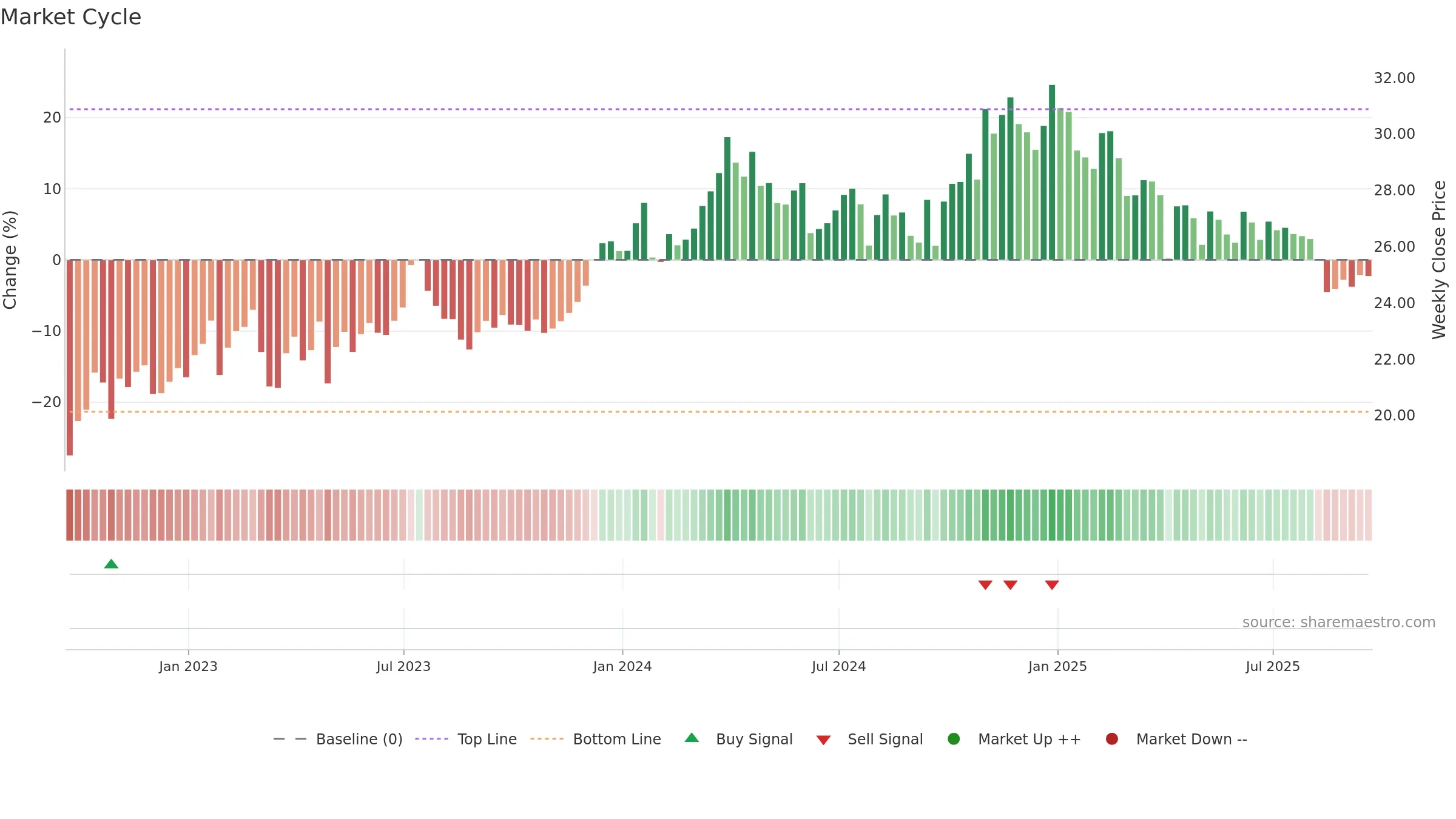
Task: Click the 32.00 price axis tick
Action: coord(1394,78)
